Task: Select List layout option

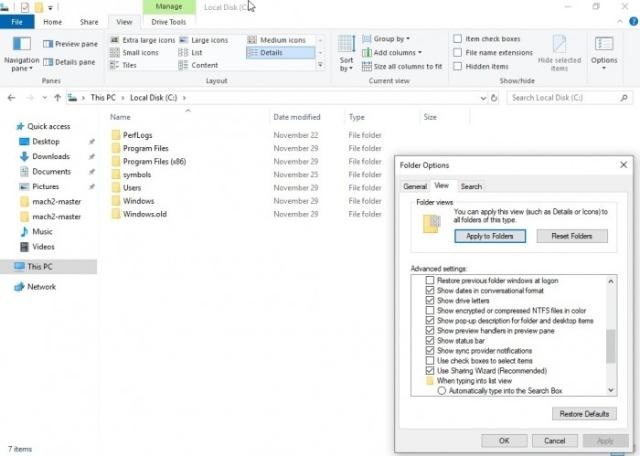Action: coord(190,53)
